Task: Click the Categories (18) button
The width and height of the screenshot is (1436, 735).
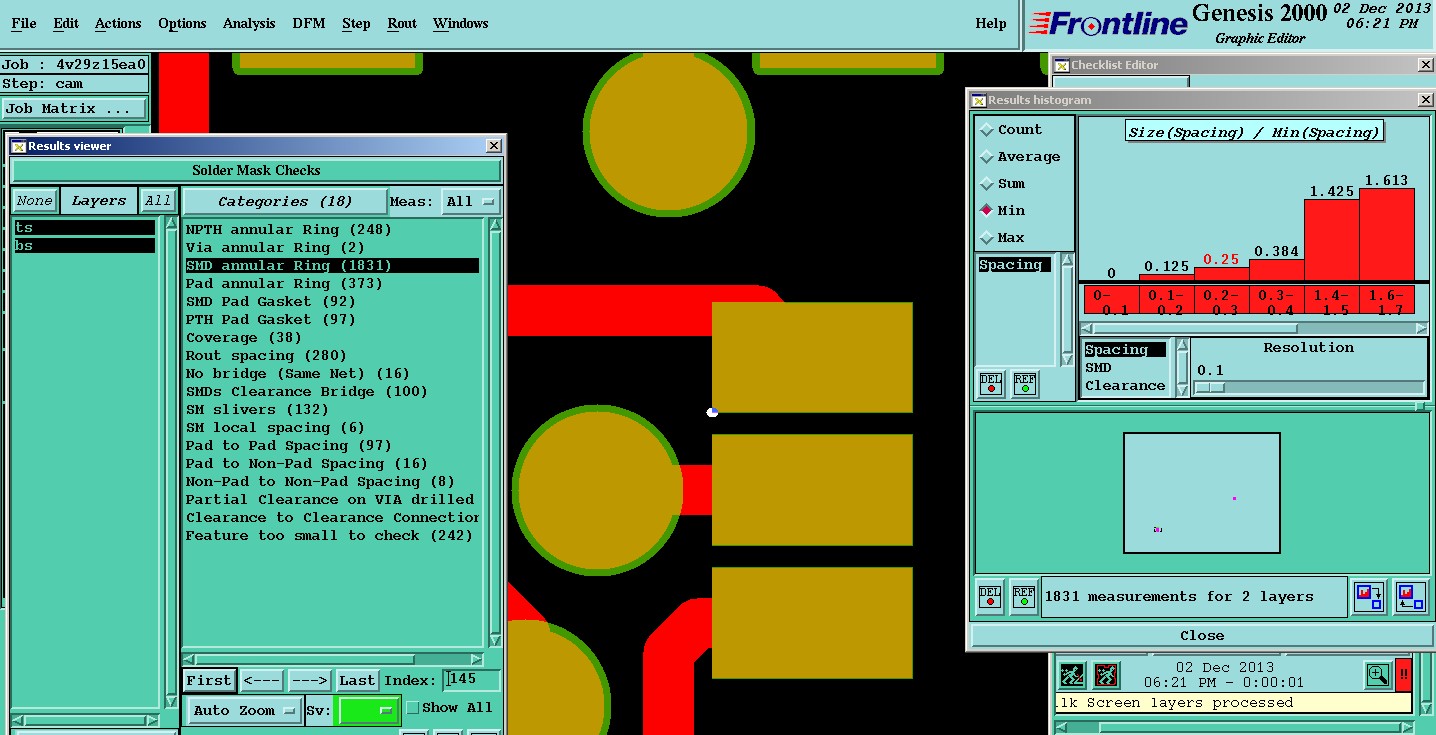Action: coord(285,201)
